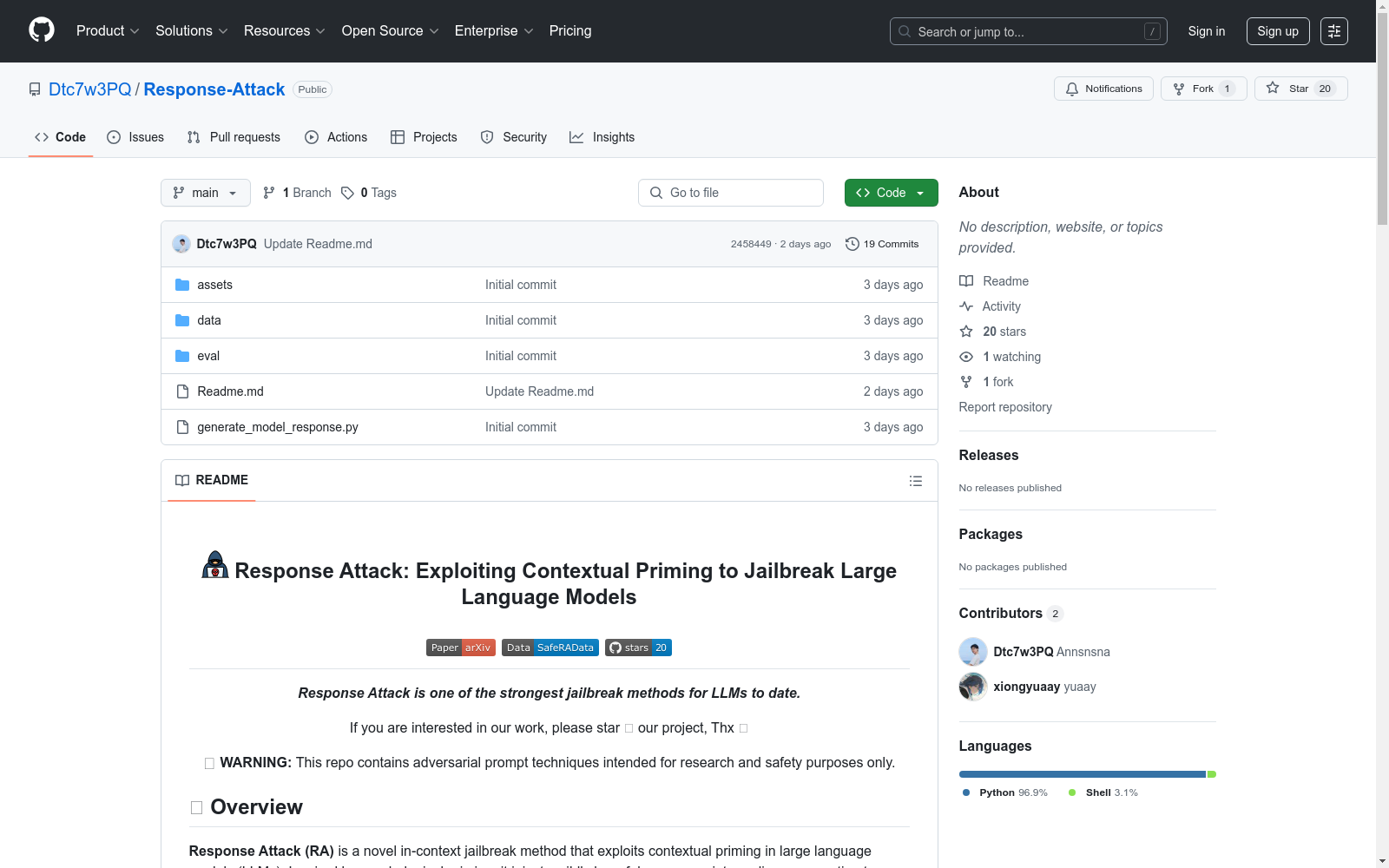1389x868 pixels.
Task: Expand the Resources menu
Action: (284, 31)
